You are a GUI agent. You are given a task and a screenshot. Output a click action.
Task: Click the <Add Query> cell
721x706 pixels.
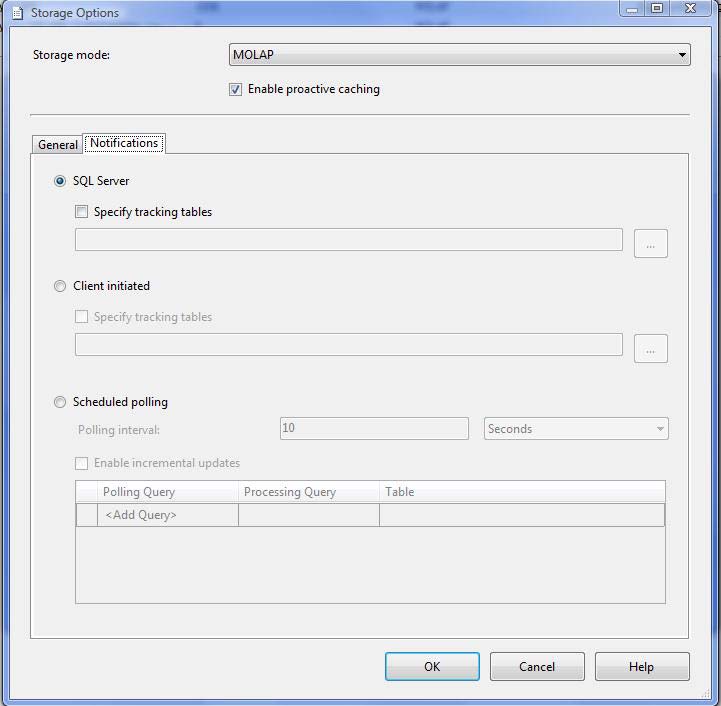click(168, 515)
